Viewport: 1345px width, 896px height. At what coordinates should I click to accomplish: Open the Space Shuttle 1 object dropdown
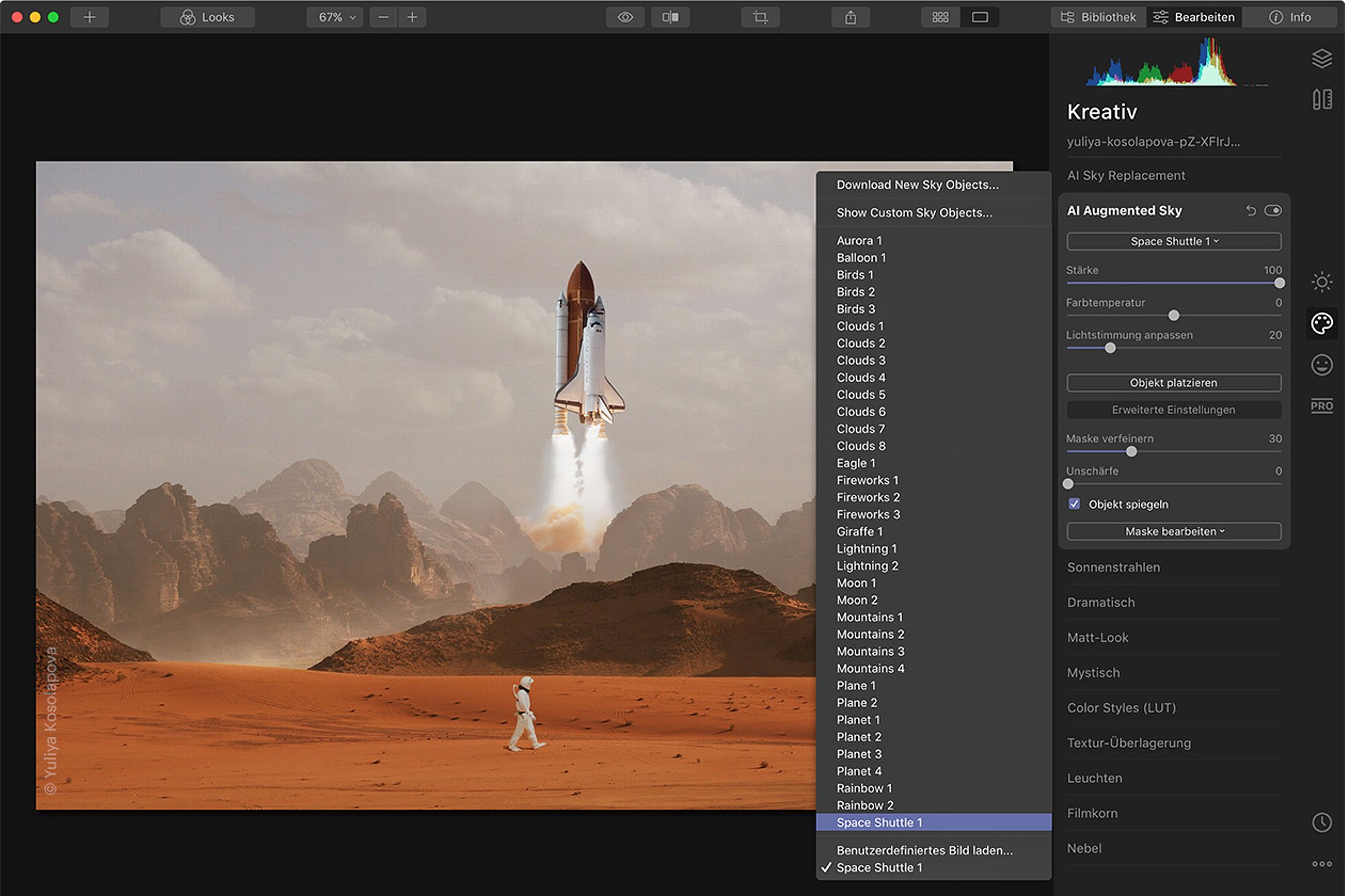tap(1174, 241)
